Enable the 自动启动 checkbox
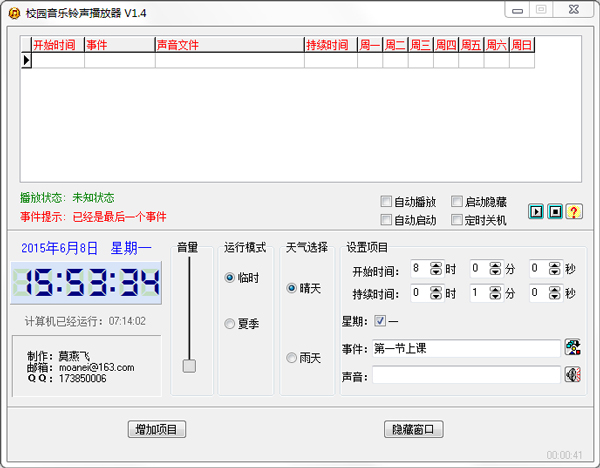The height and width of the screenshot is (468, 600). [386, 220]
